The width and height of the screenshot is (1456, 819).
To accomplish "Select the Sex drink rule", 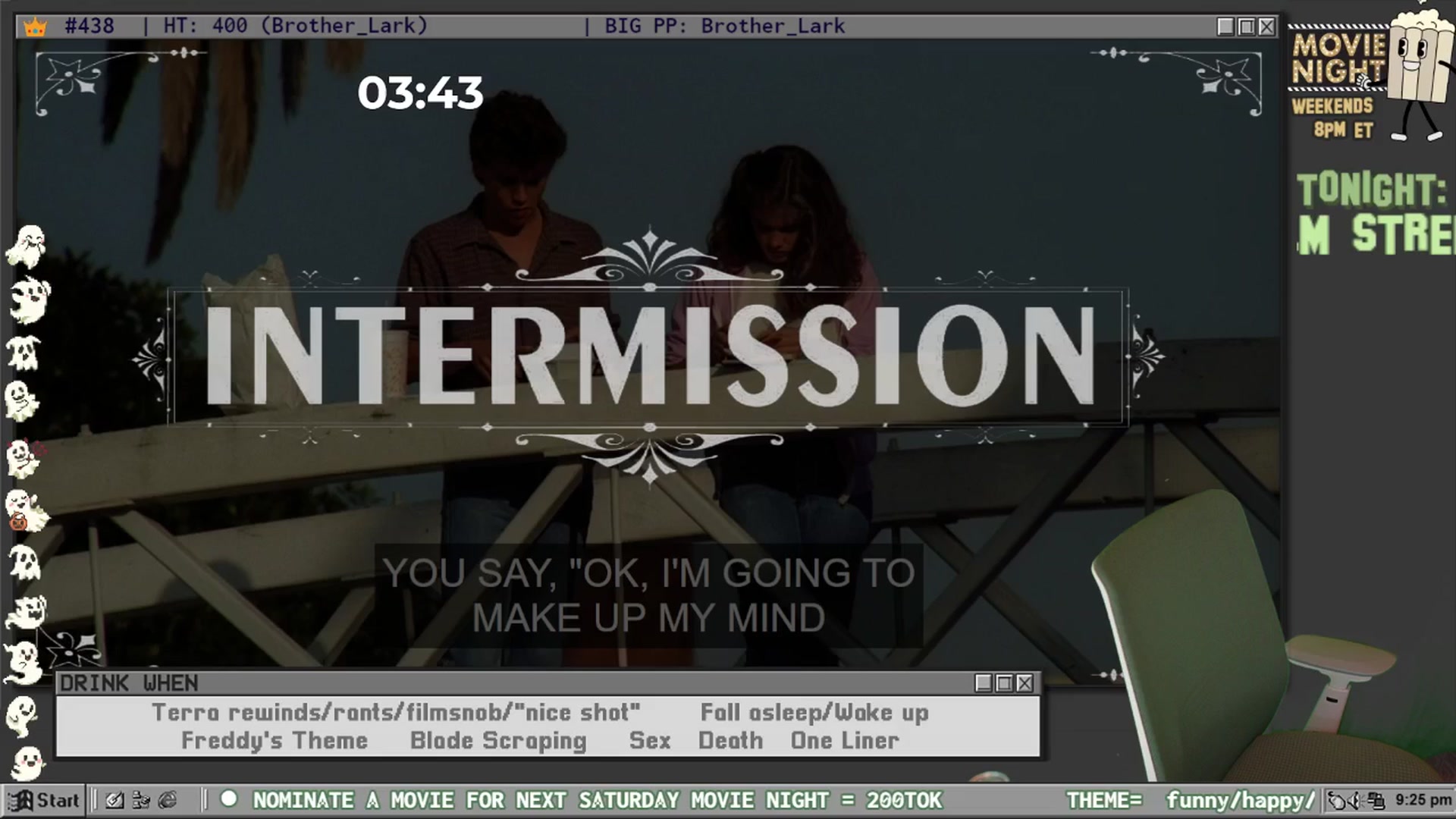I will point(650,740).
